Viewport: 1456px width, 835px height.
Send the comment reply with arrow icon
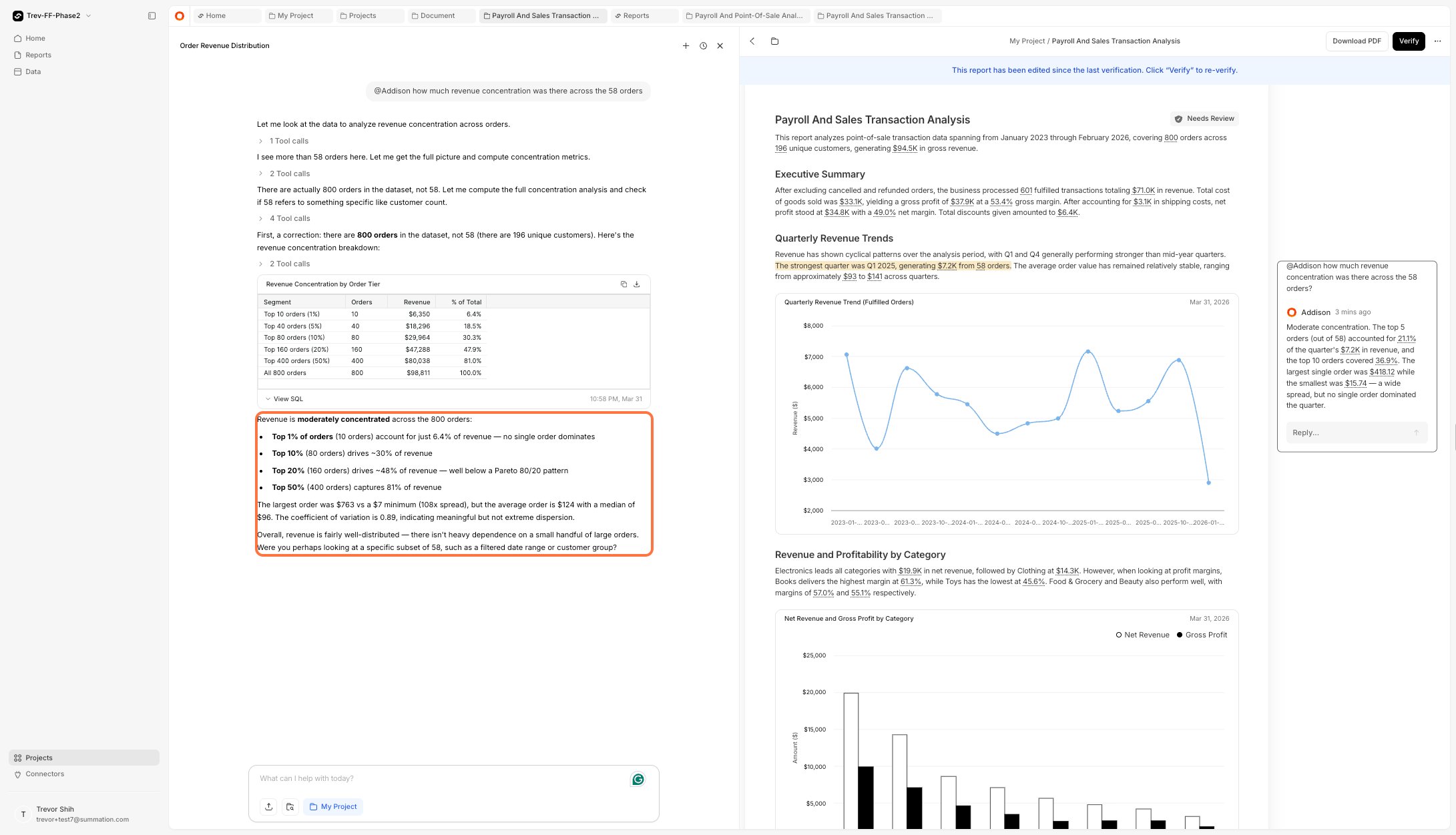pos(1416,433)
